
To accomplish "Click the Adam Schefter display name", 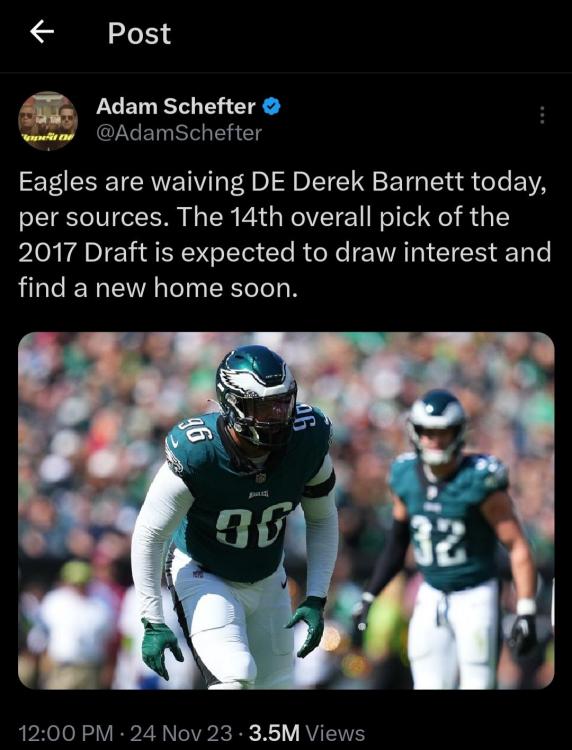I will [176, 106].
